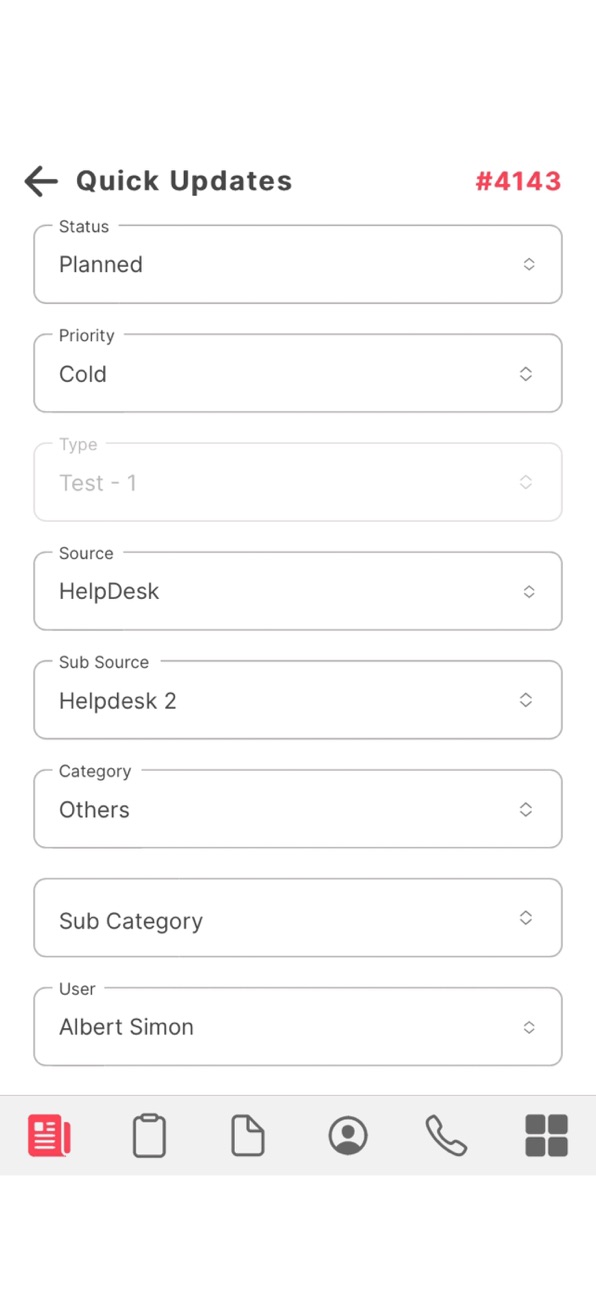596x1290 pixels.
Task: Click the disabled Type field Test - 1
Action: tap(298, 482)
